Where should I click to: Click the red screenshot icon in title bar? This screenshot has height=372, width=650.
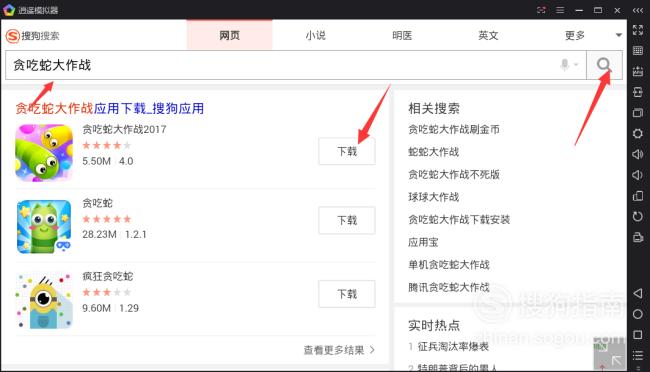coord(541,10)
